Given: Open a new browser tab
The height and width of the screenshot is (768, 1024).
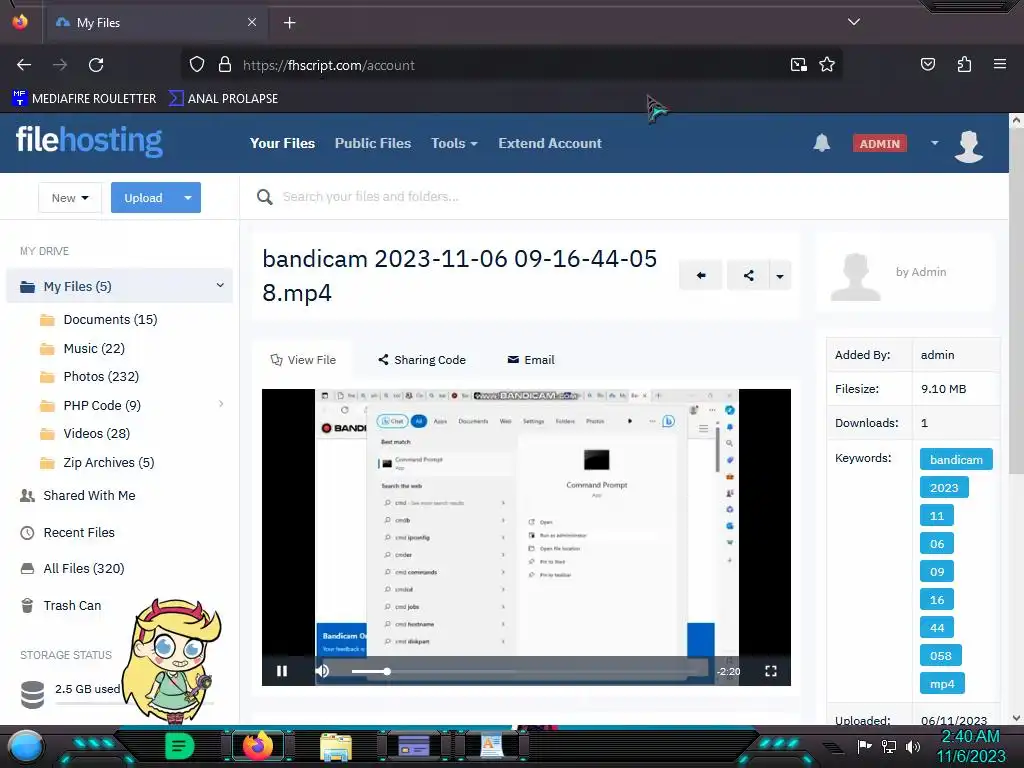Looking at the screenshot, I should click(289, 23).
